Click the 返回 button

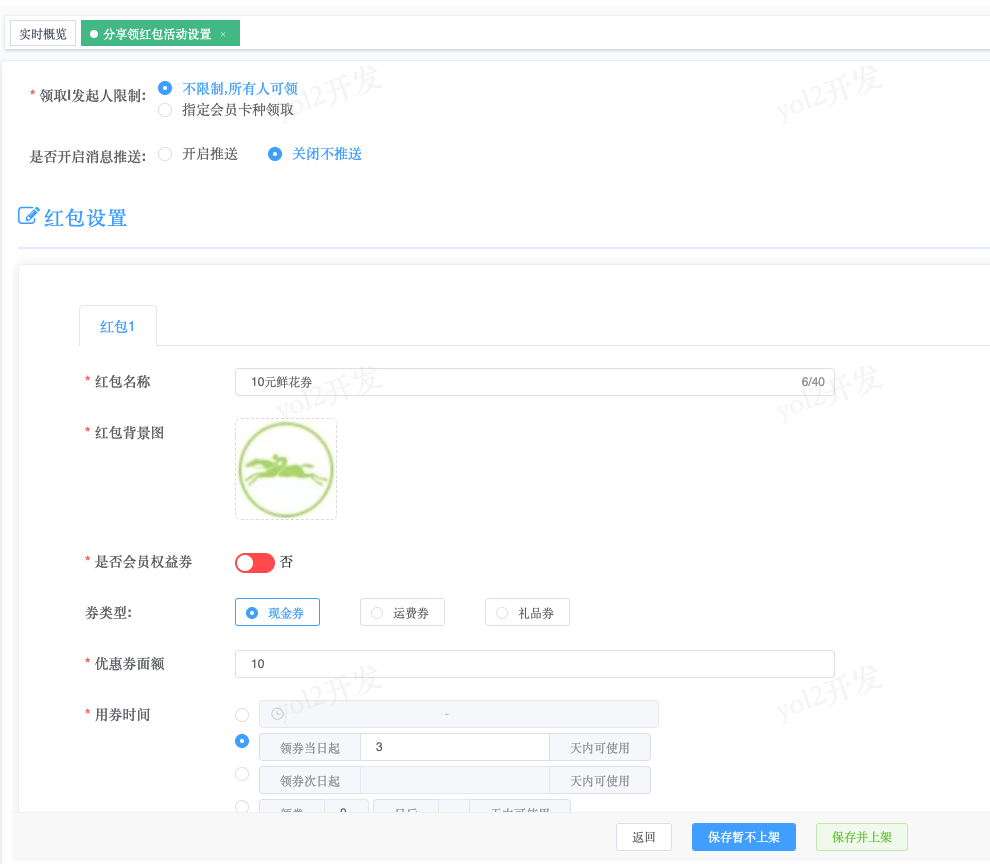pos(644,837)
